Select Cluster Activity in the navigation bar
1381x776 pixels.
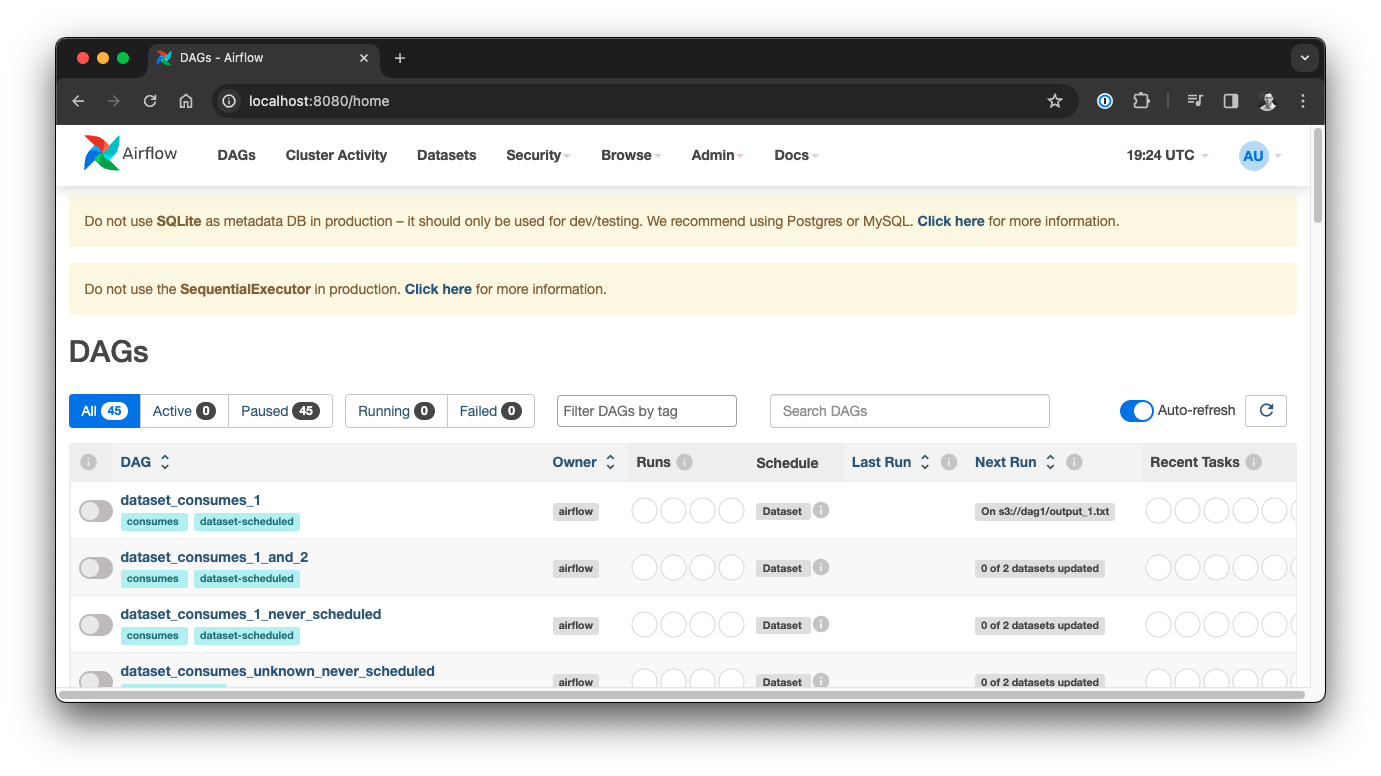pyautogui.click(x=335, y=155)
